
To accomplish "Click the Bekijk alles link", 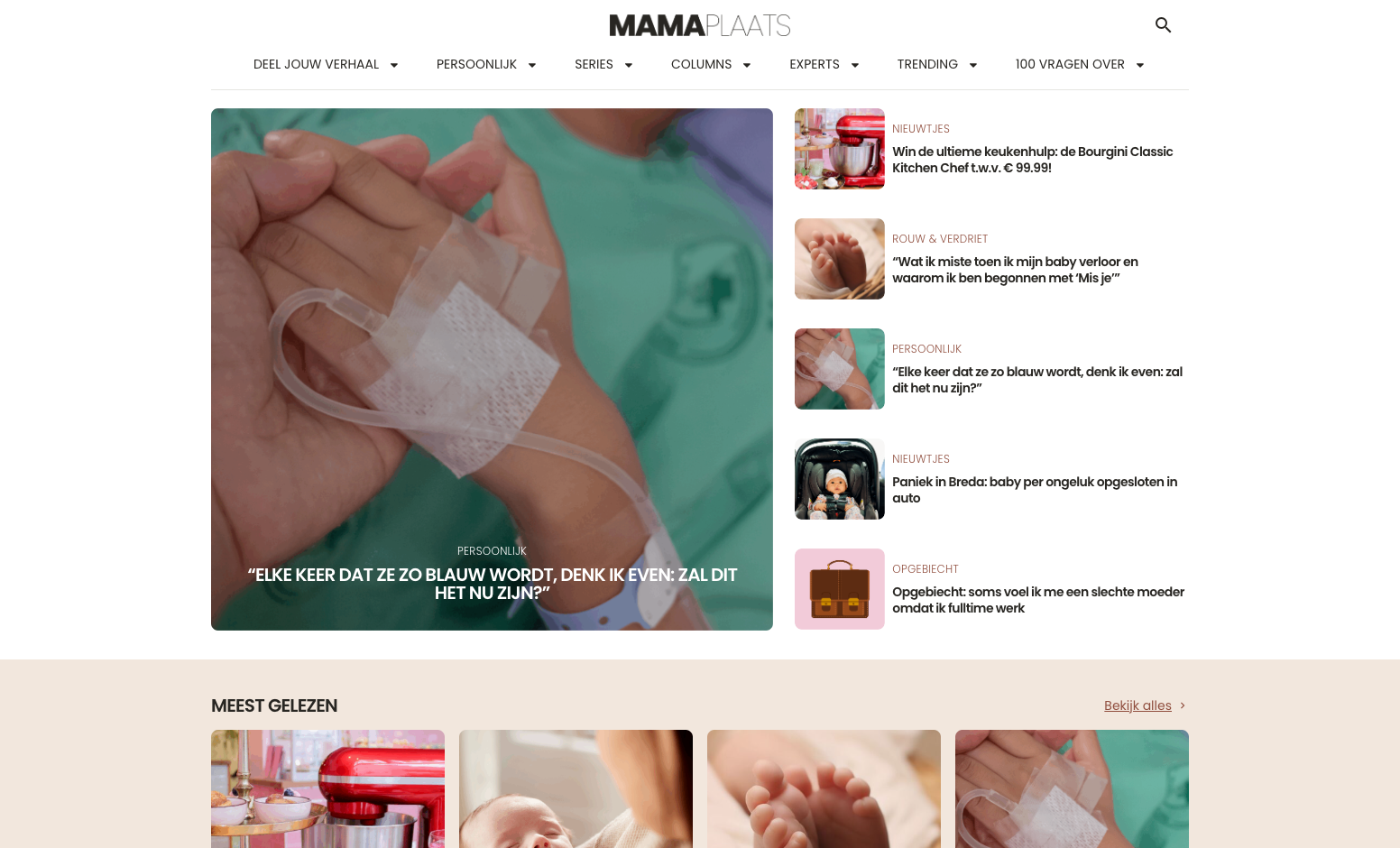I will pos(1137,705).
